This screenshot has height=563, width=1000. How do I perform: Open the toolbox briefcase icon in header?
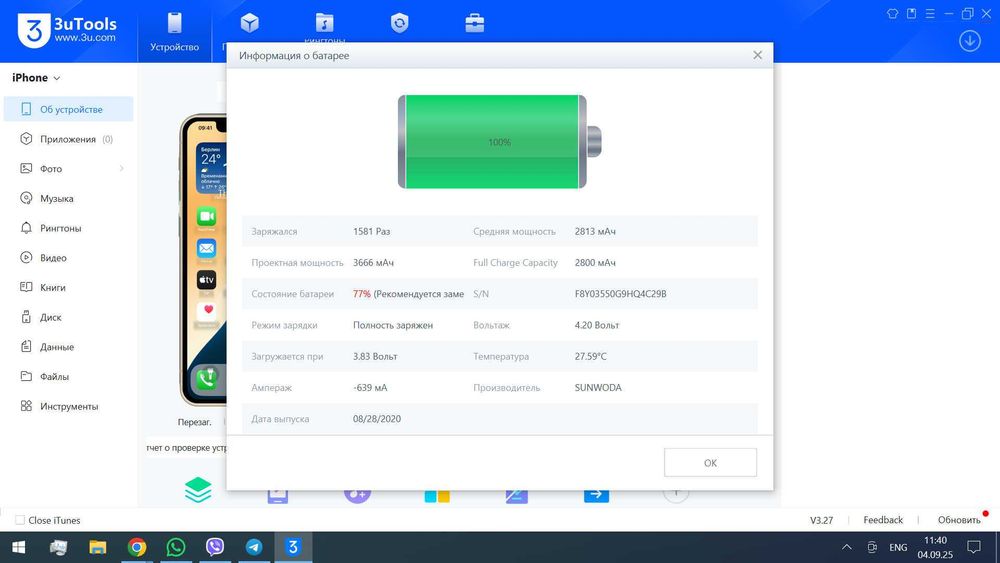475,23
